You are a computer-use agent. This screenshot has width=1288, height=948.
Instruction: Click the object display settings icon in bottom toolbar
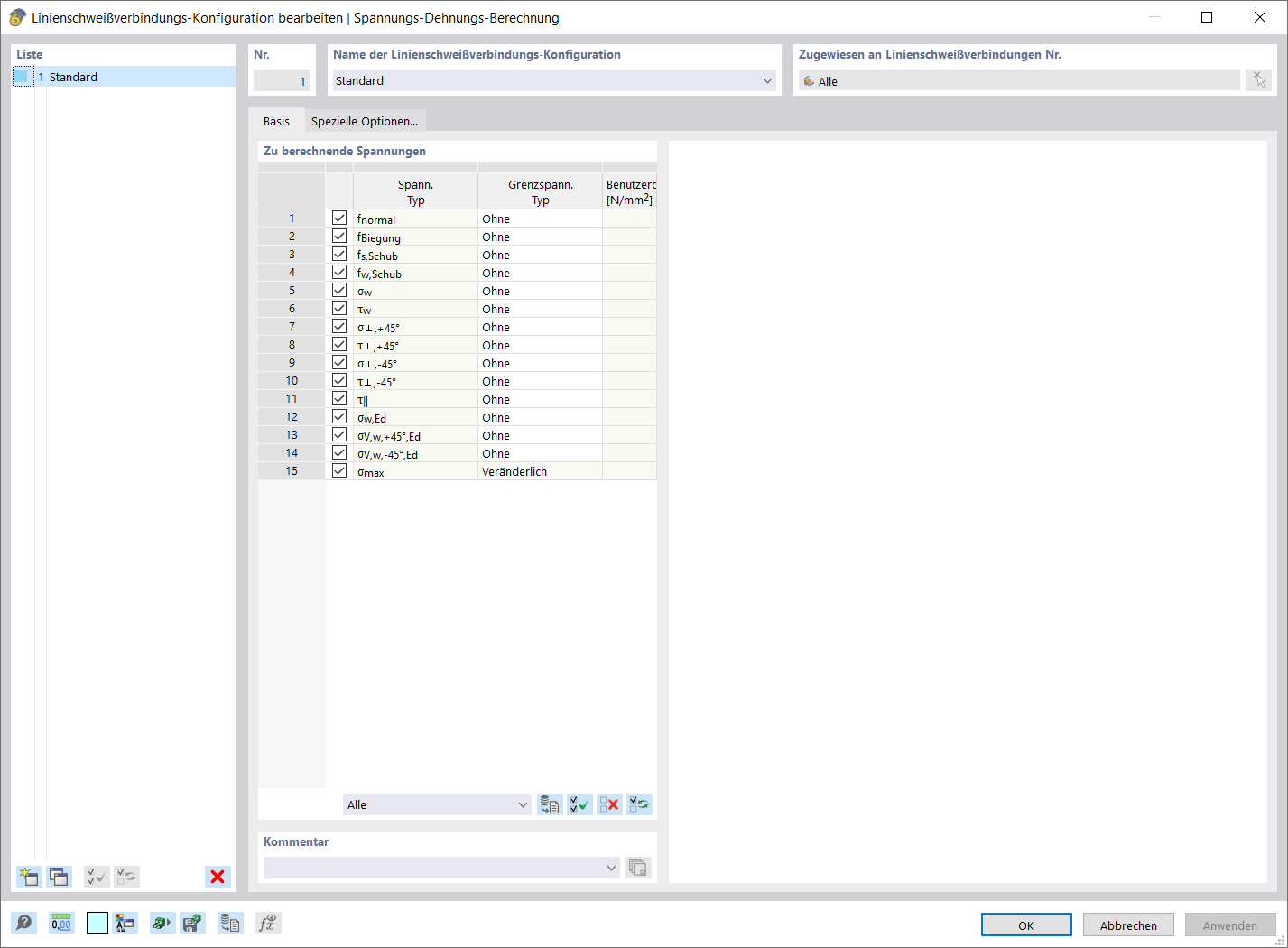(125, 923)
